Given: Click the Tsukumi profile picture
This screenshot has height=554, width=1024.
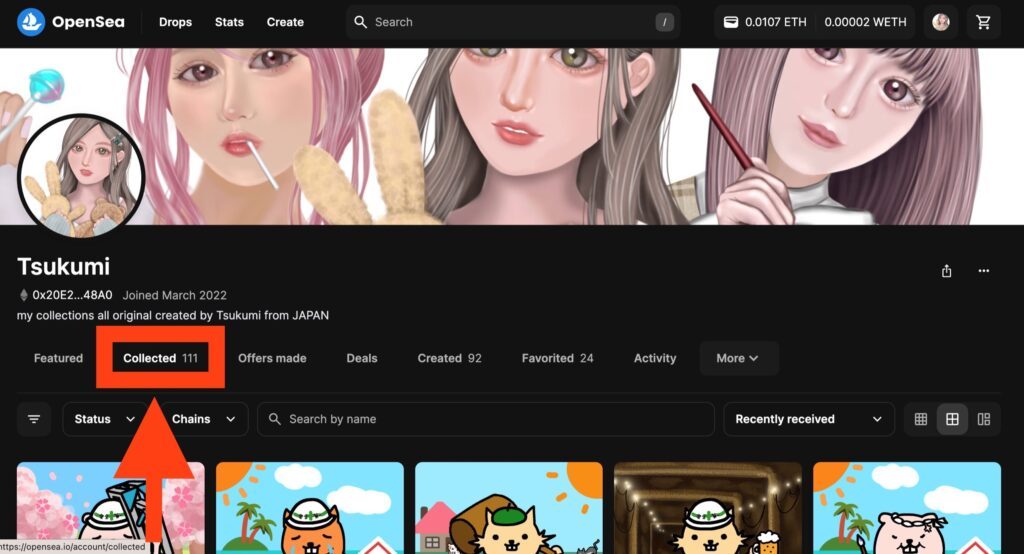Looking at the screenshot, I should pos(81,176).
